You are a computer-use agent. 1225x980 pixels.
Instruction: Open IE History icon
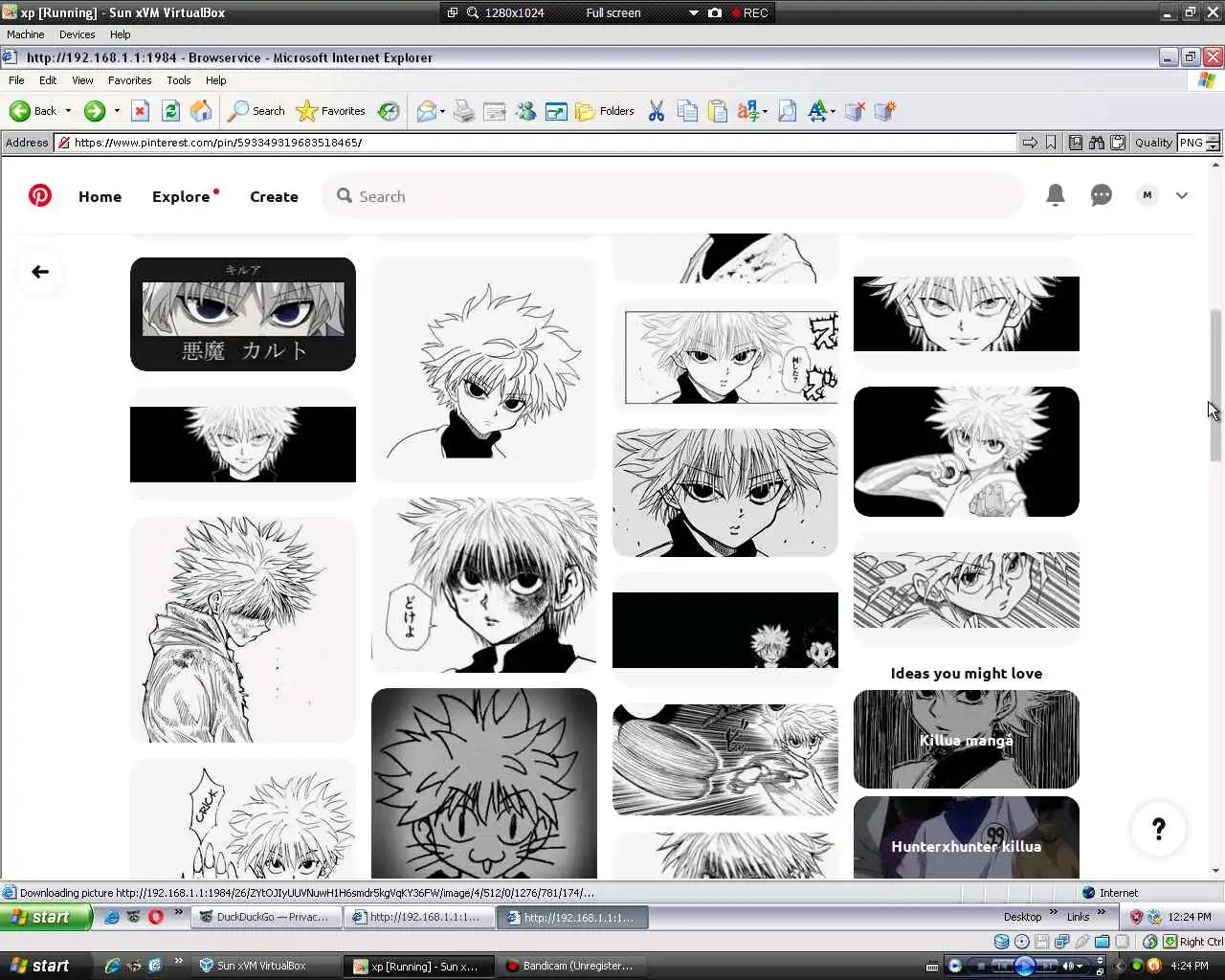pos(389,111)
